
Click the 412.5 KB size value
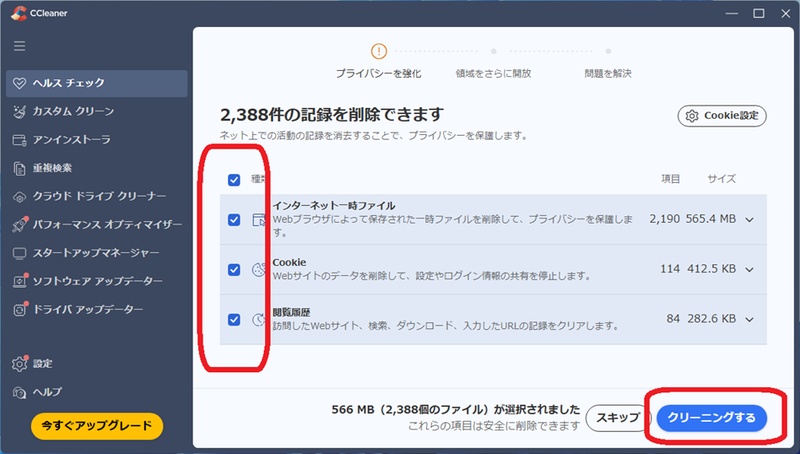[712, 269]
